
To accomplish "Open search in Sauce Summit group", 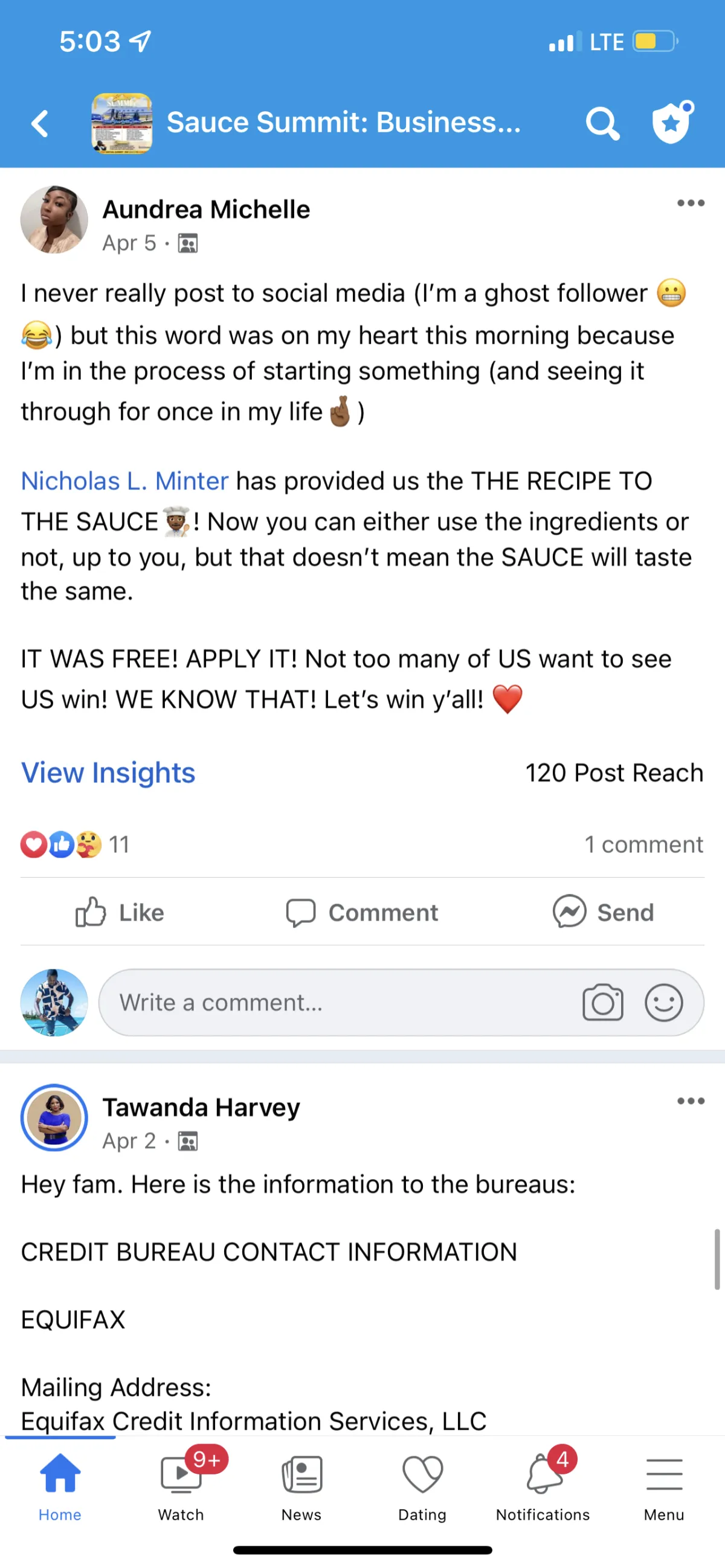I will tap(602, 124).
